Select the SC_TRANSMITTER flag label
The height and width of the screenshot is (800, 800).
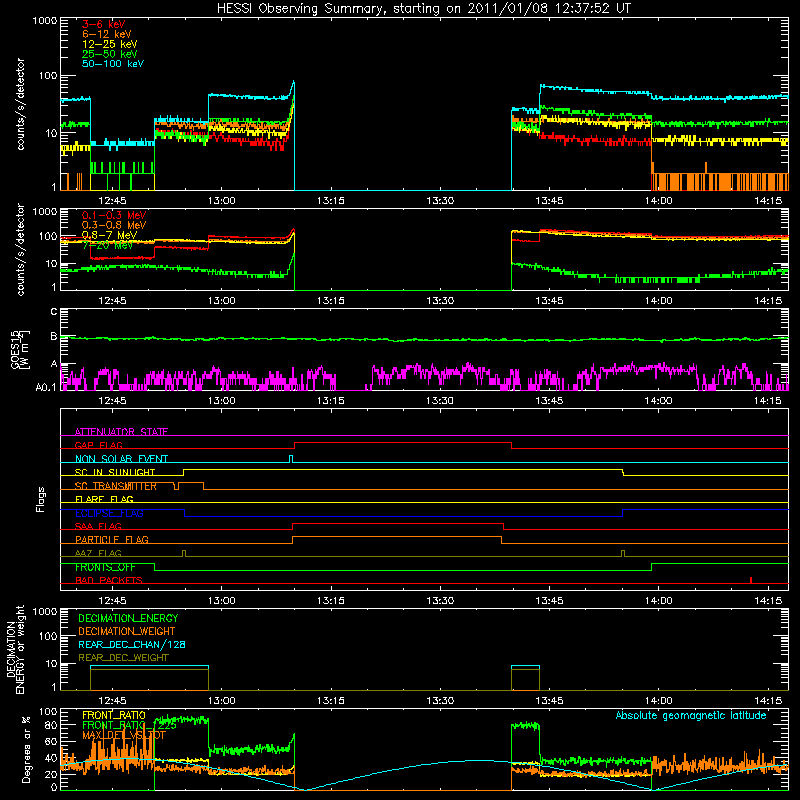pos(116,486)
